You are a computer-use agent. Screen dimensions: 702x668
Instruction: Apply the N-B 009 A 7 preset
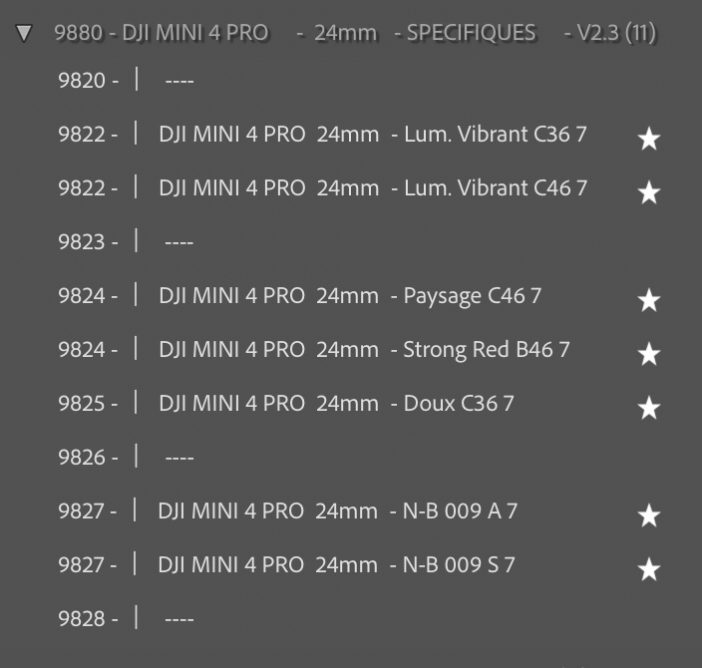click(x=337, y=511)
